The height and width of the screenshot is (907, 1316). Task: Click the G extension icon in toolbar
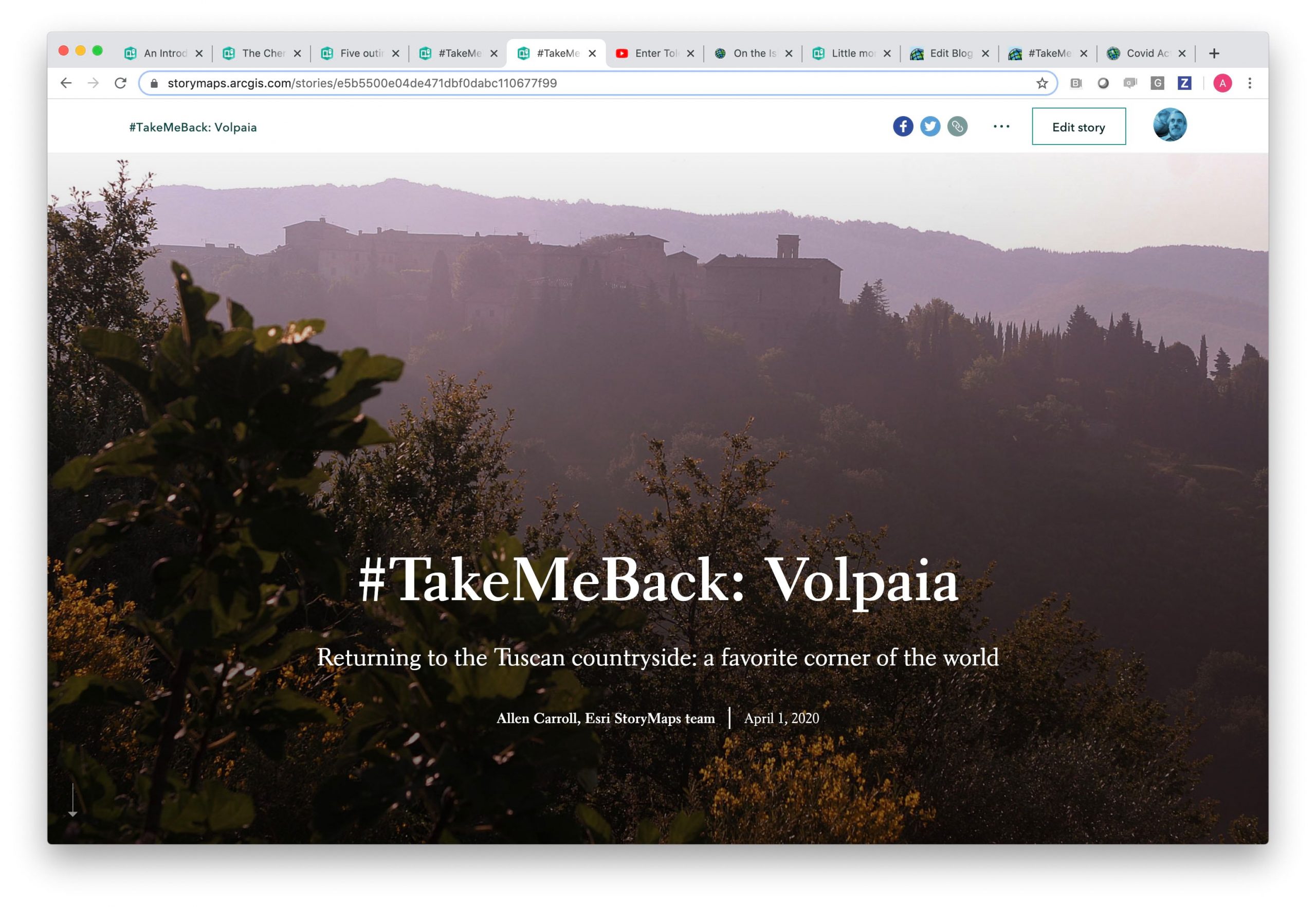pos(1157,83)
